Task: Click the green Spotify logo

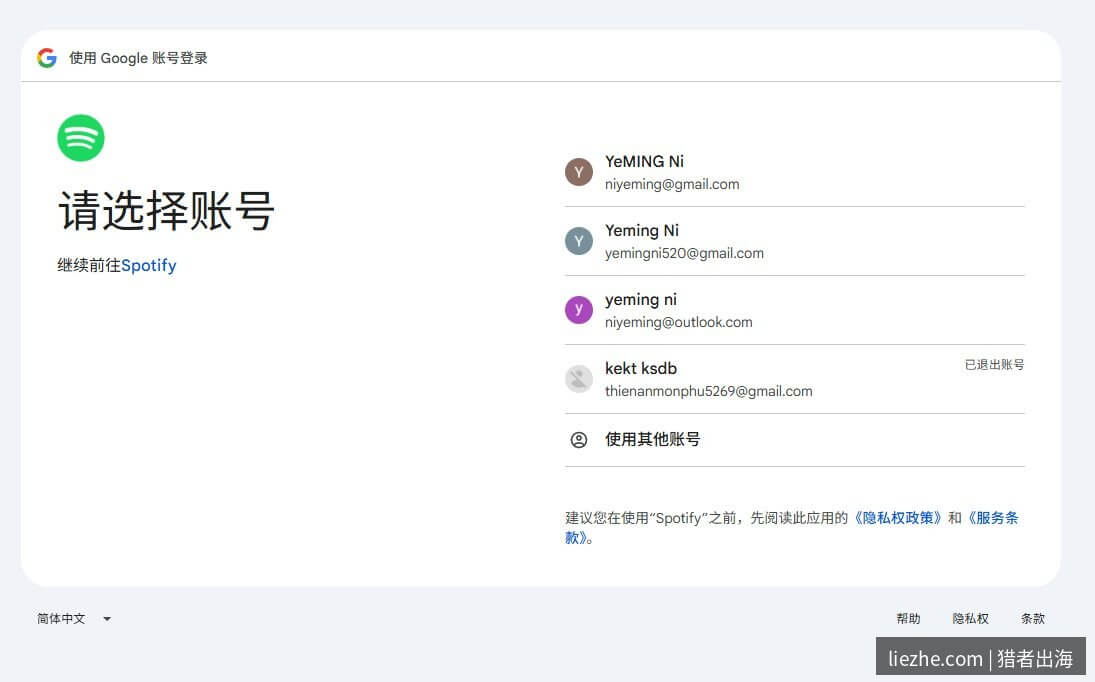Action: click(x=81, y=138)
